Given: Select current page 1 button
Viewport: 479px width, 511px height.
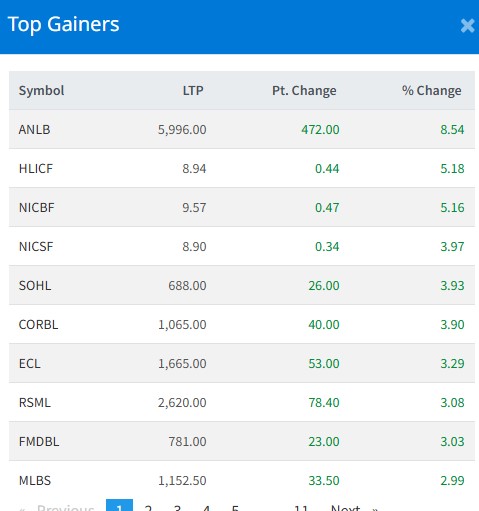Looking at the screenshot, I should (x=119, y=505).
